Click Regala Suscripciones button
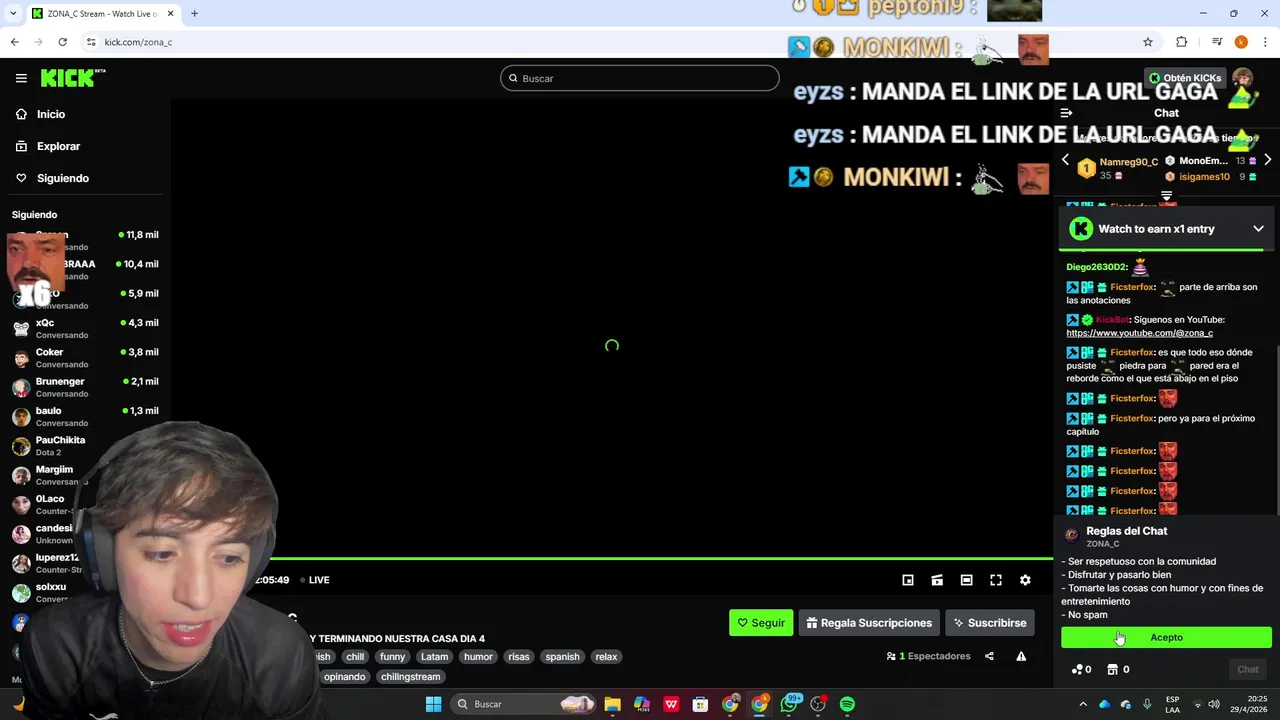This screenshot has width=1280, height=720. click(x=869, y=623)
